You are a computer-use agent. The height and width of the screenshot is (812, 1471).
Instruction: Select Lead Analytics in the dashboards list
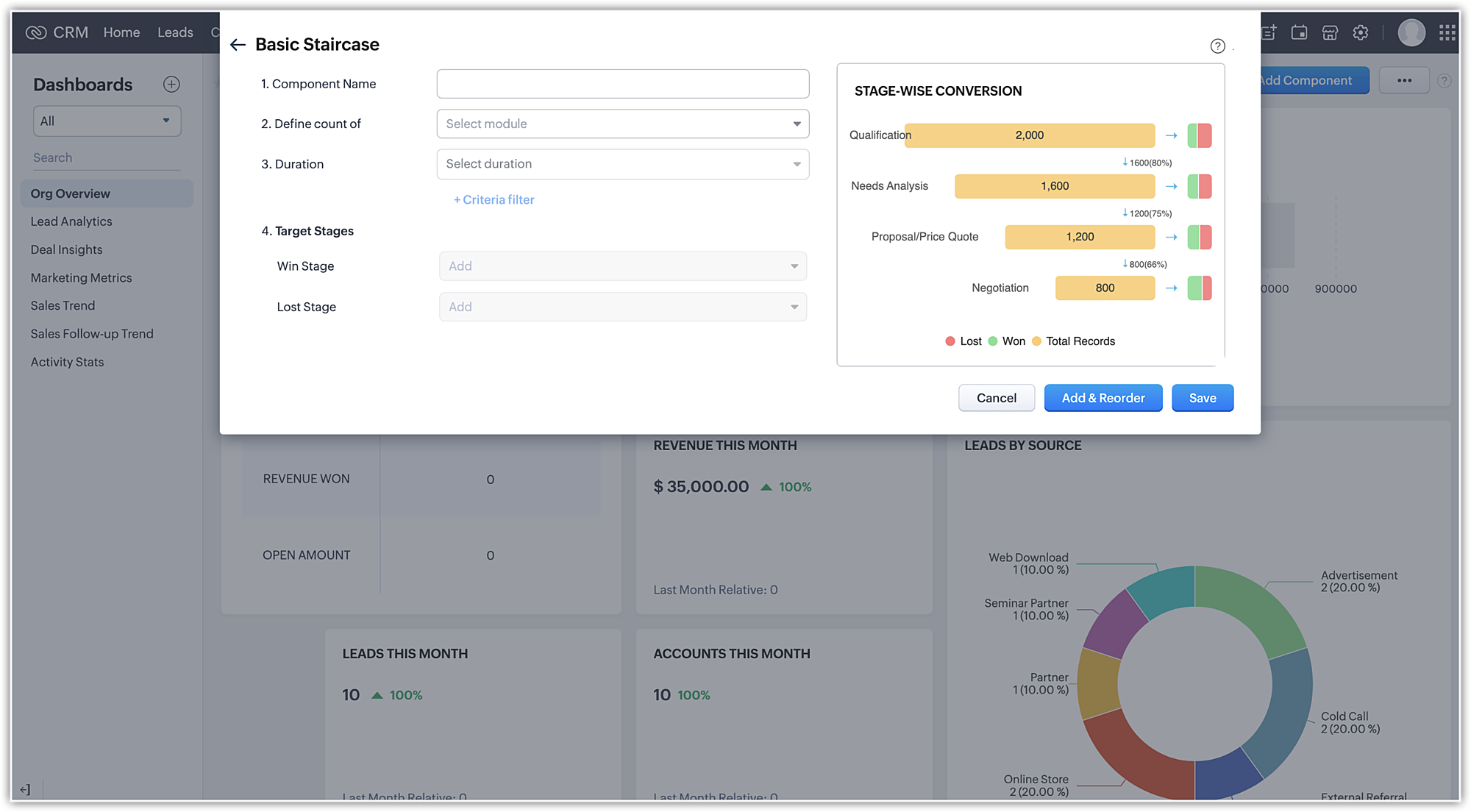71,221
